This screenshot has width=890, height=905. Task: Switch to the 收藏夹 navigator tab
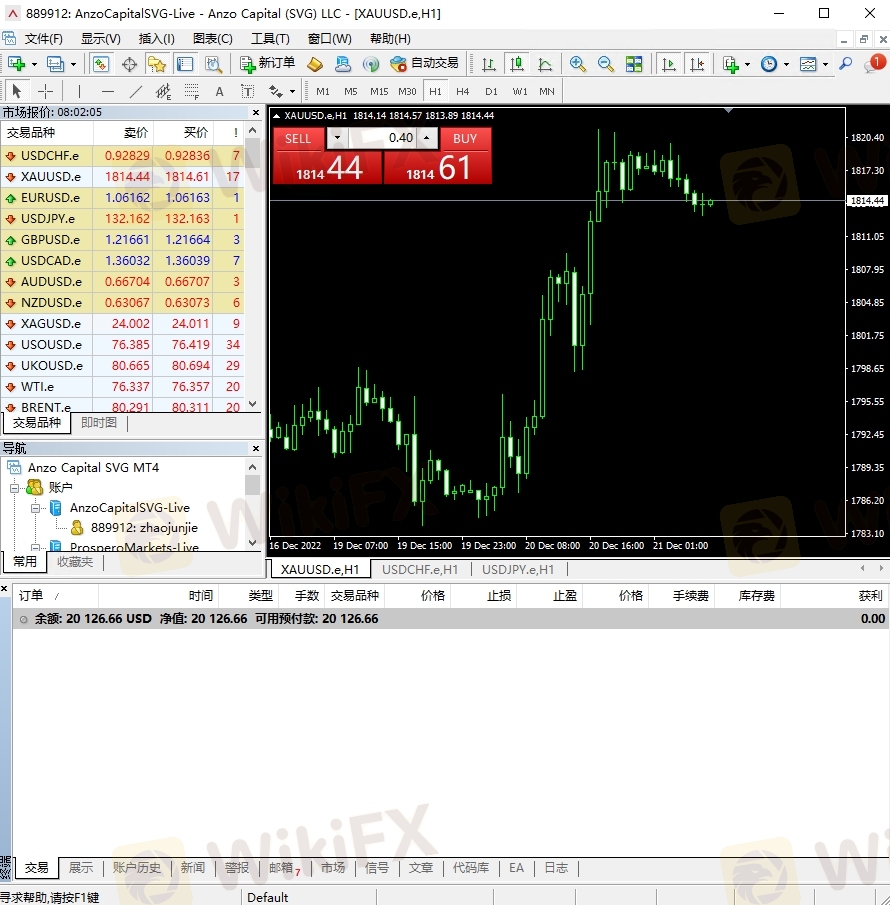click(74, 562)
